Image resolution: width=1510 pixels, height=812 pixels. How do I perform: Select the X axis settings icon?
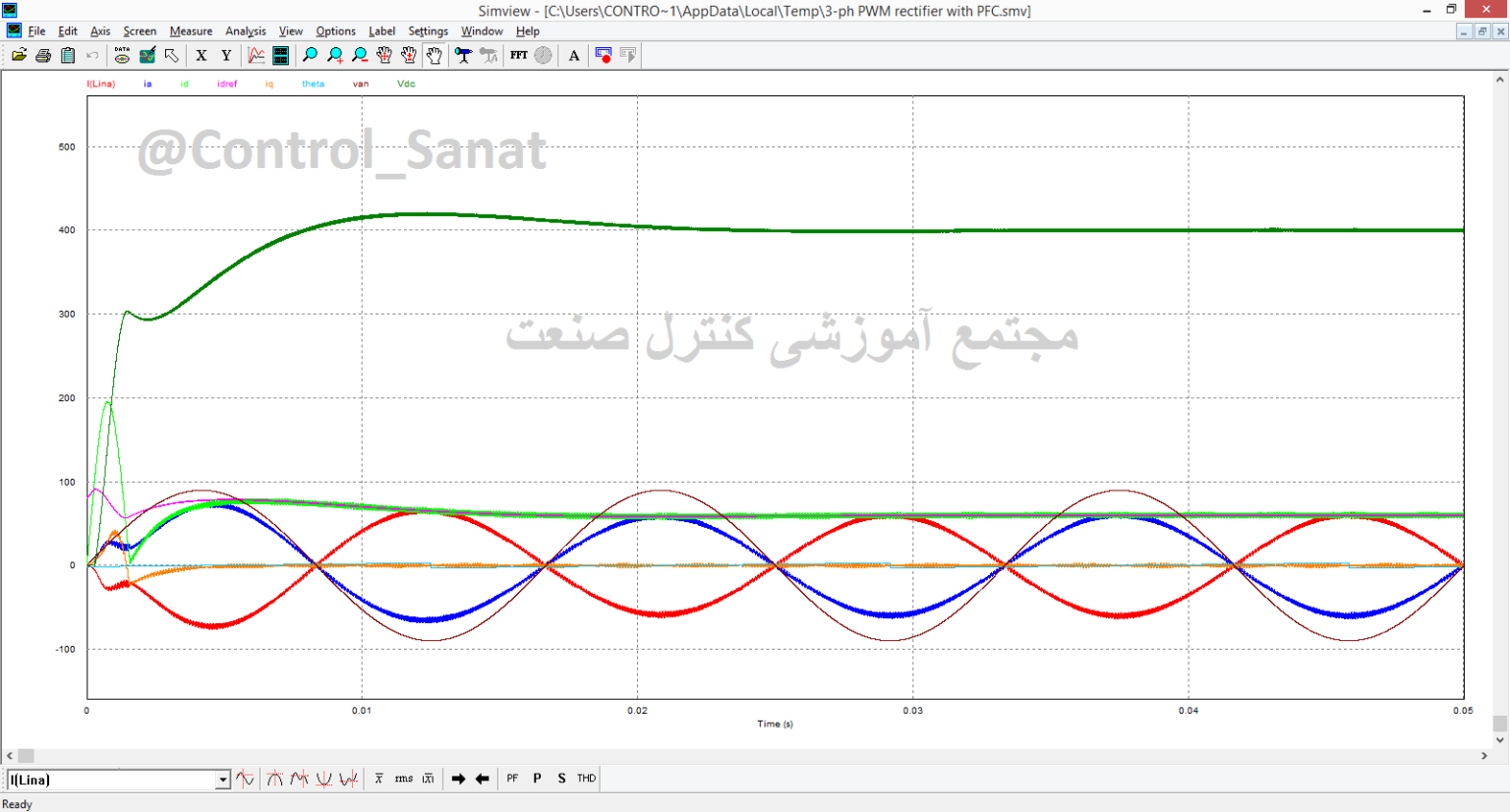click(202, 56)
